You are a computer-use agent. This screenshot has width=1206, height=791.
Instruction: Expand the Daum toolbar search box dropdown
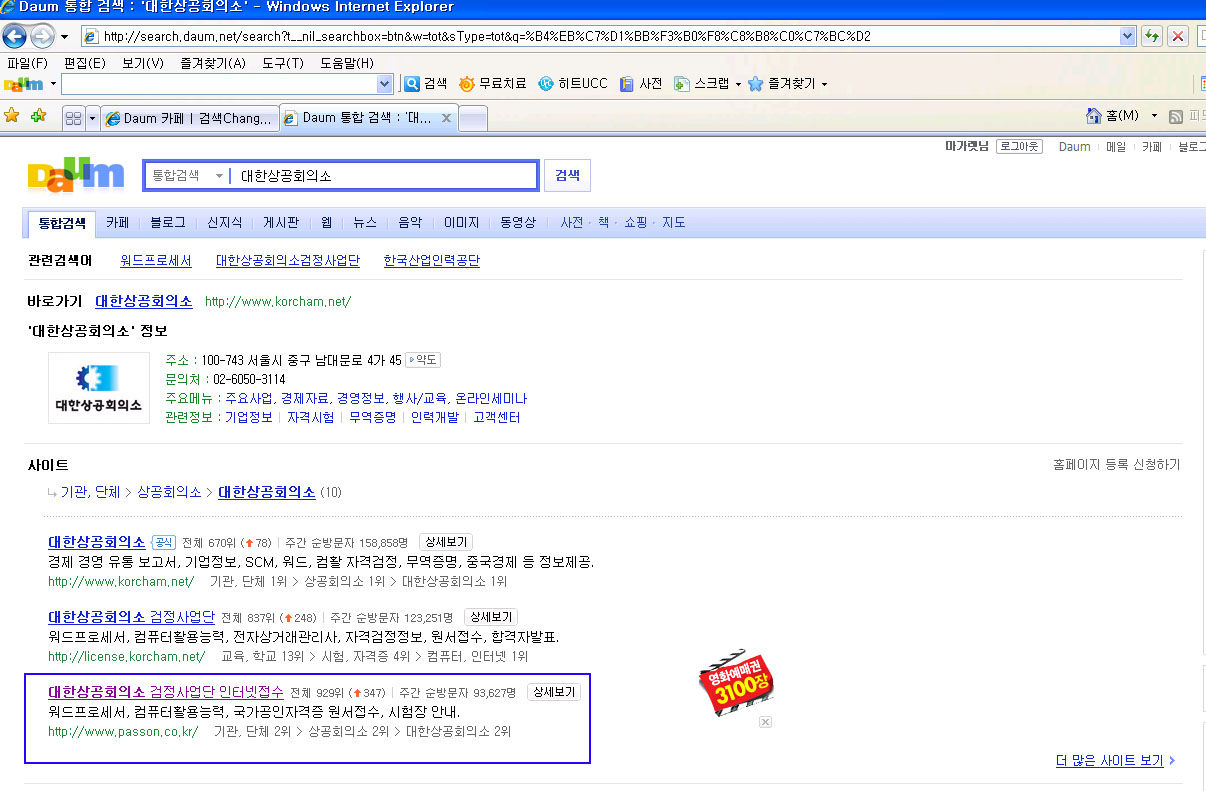(385, 84)
